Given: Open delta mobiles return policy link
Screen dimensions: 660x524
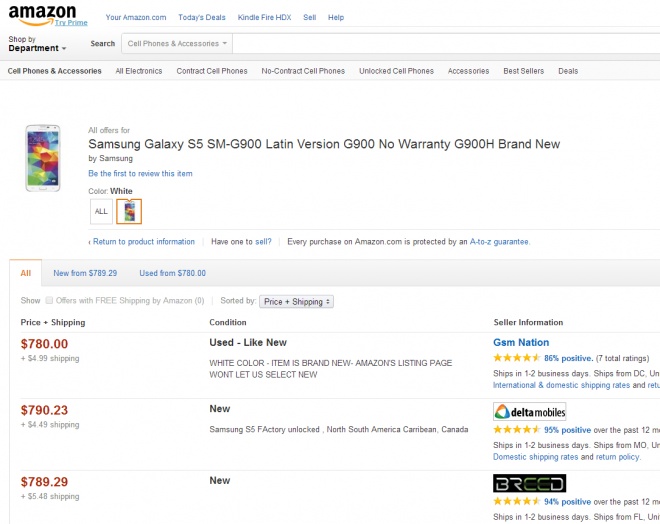Looking at the screenshot, I should (x=618, y=457).
